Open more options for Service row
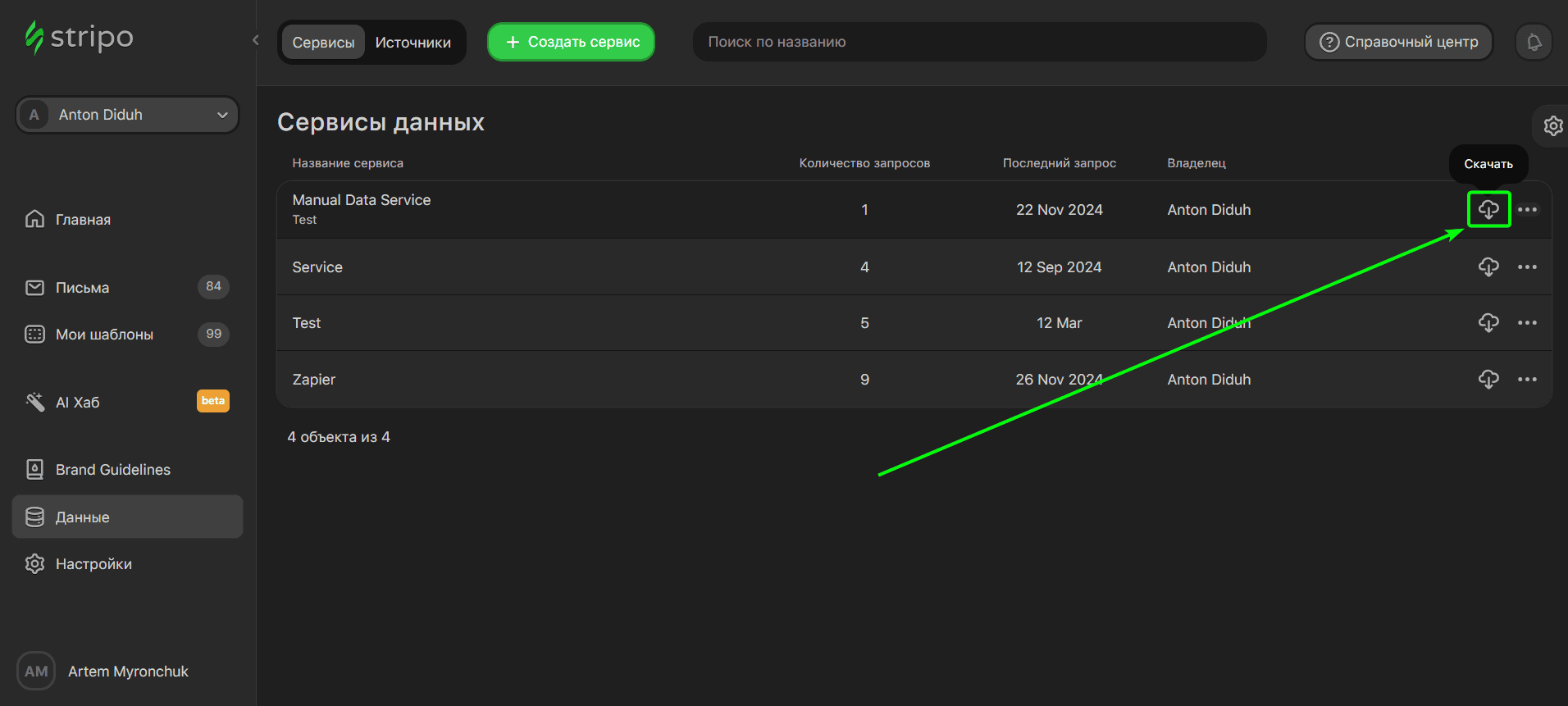Screen dimensions: 1568x706 (1527, 267)
